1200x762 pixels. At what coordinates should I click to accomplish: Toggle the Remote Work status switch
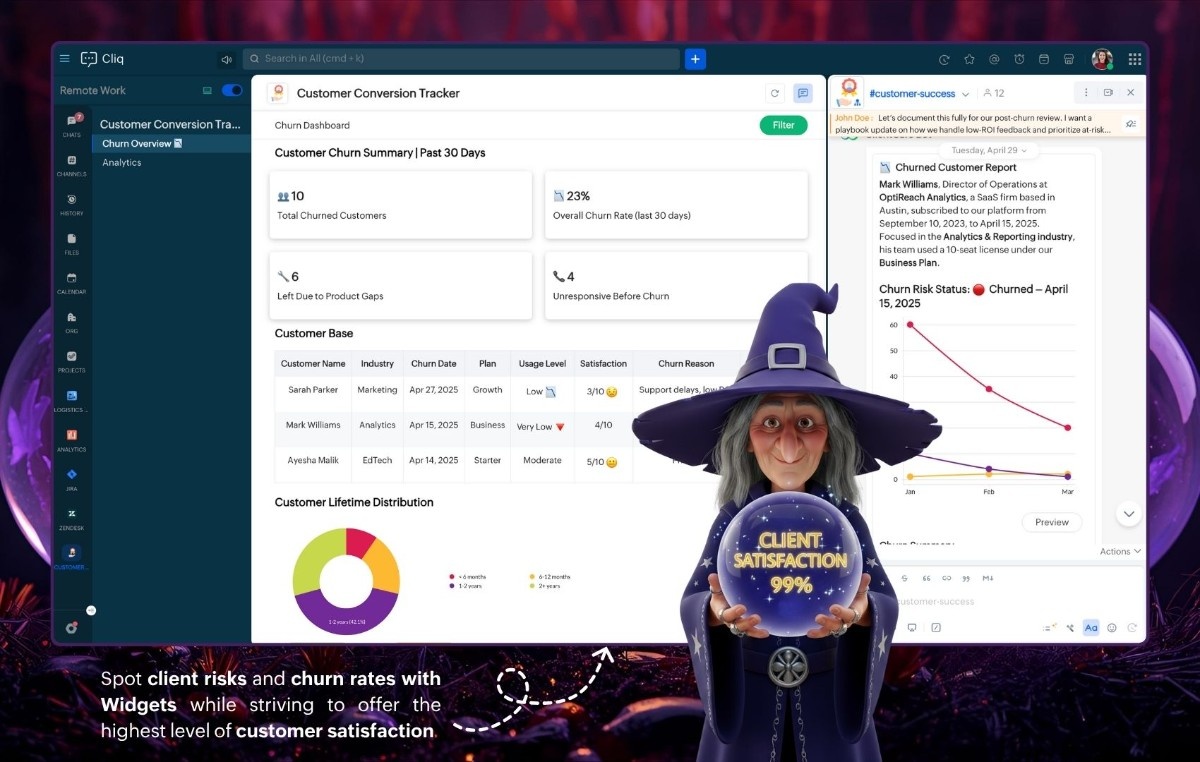232,90
